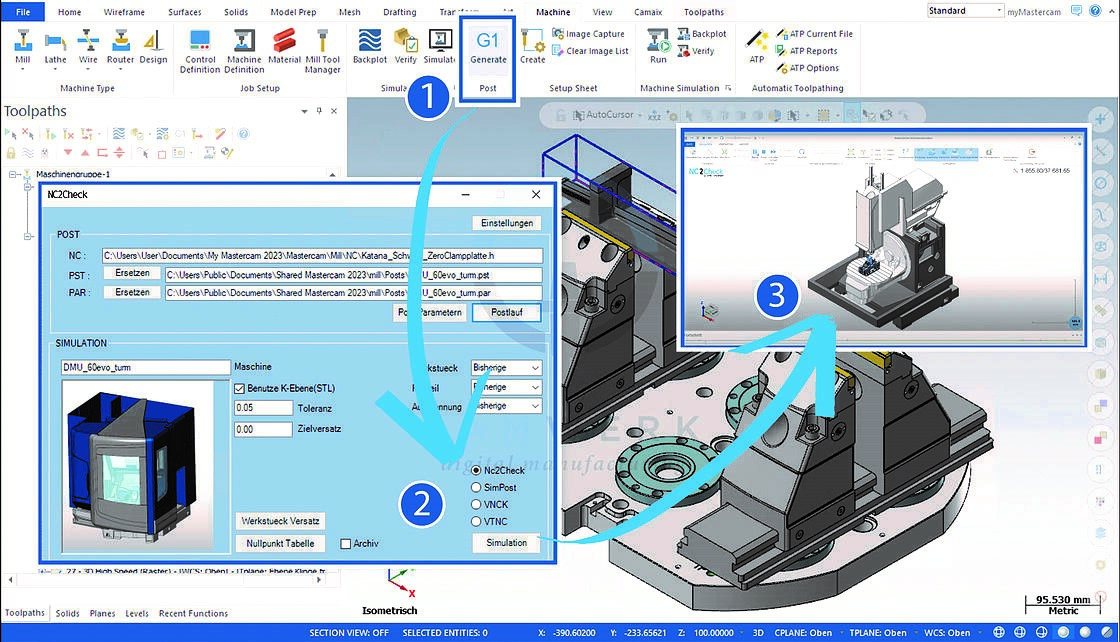1120x642 pixels.
Task: Toggle the Benutze K-Ebene(STL) checkbox
Action: coord(238,388)
